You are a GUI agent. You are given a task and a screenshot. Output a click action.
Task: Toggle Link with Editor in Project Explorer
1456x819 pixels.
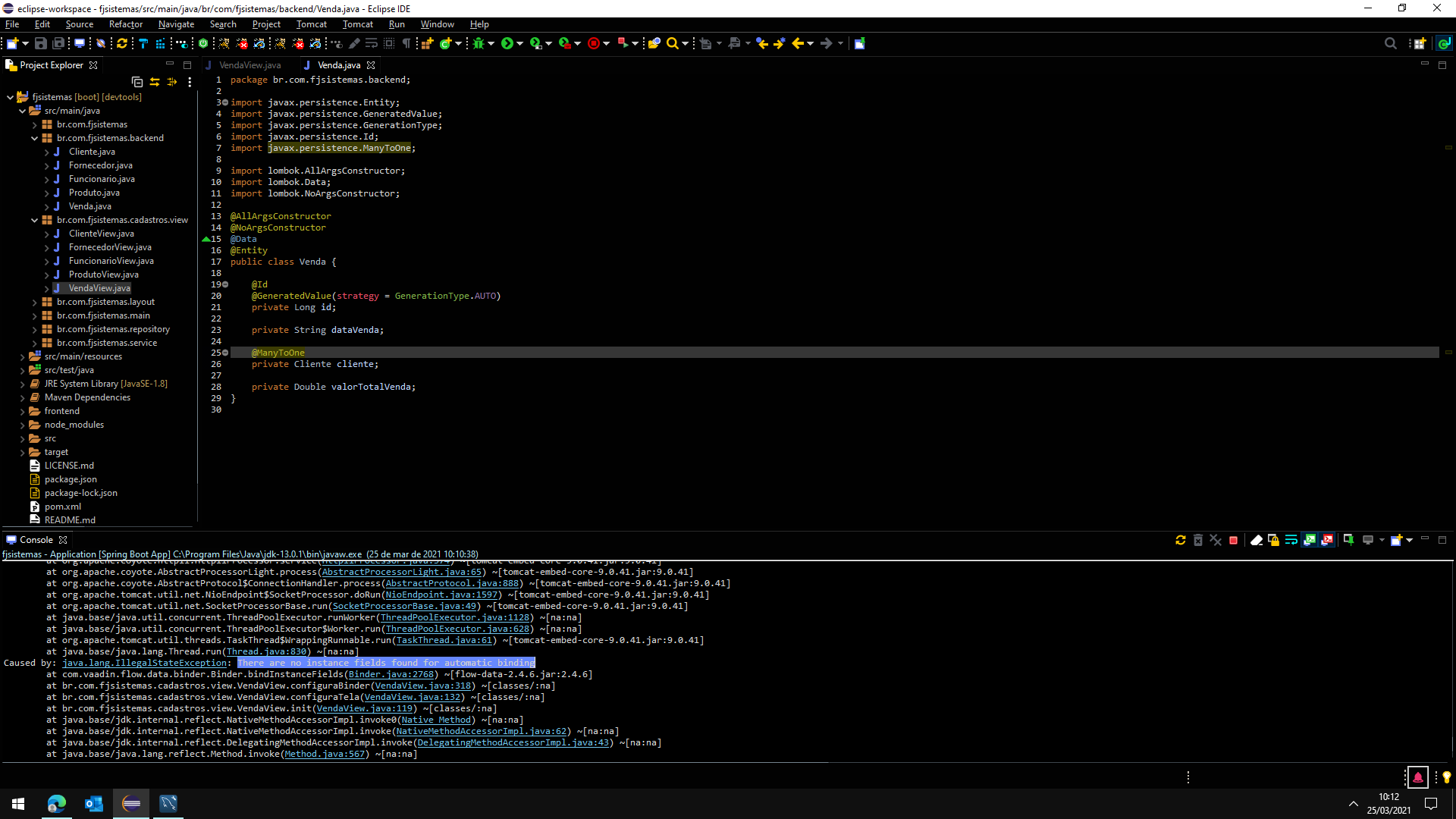[x=155, y=82]
